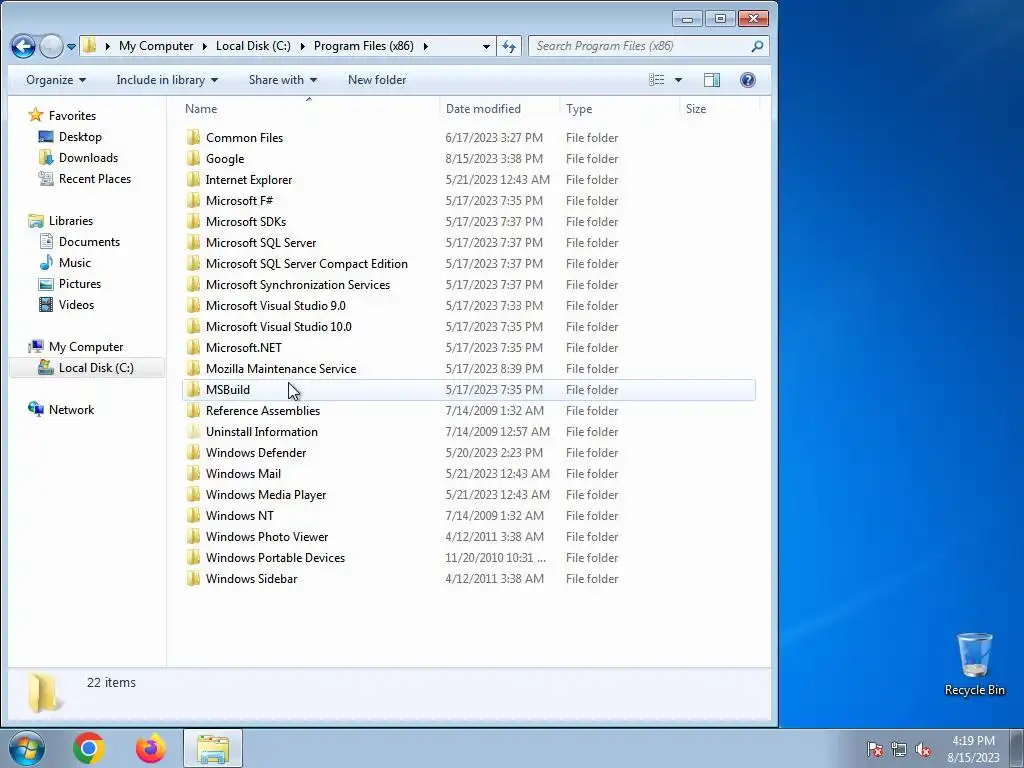The height and width of the screenshot is (768, 1024).
Task: Expand arrow after Program Files (x86) breadcrumb
Action: [426, 46]
